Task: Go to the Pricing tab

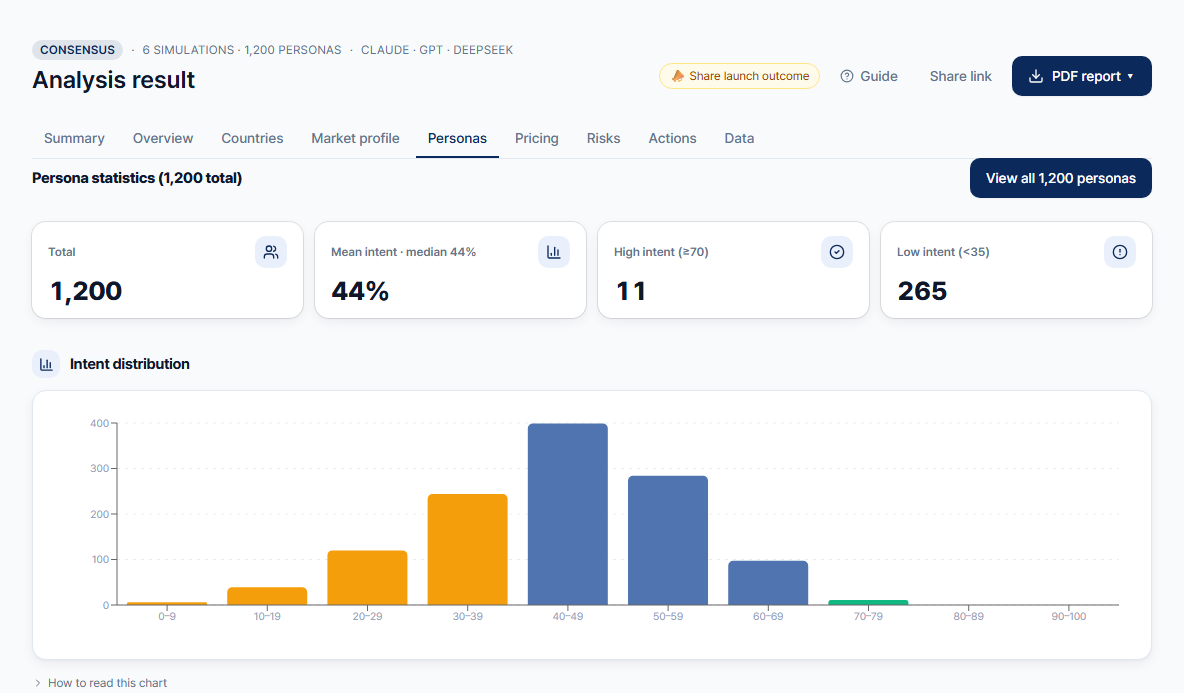Action: click(537, 138)
